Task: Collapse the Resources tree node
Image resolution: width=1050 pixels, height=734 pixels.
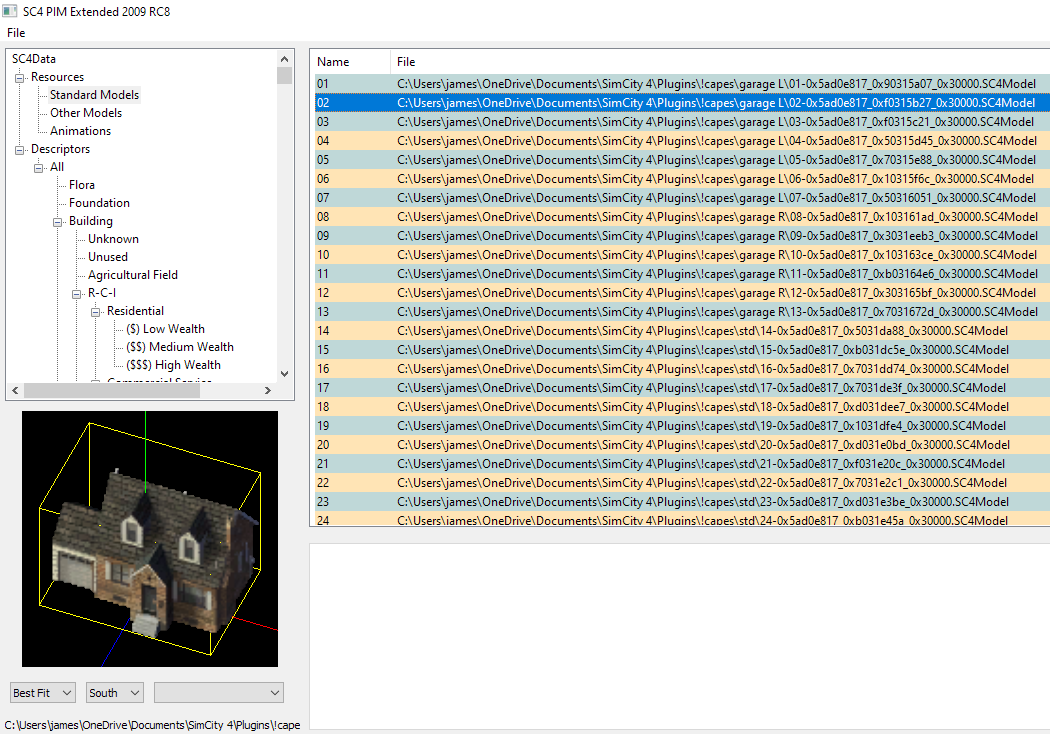Action: pyautogui.click(x=19, y=78)
